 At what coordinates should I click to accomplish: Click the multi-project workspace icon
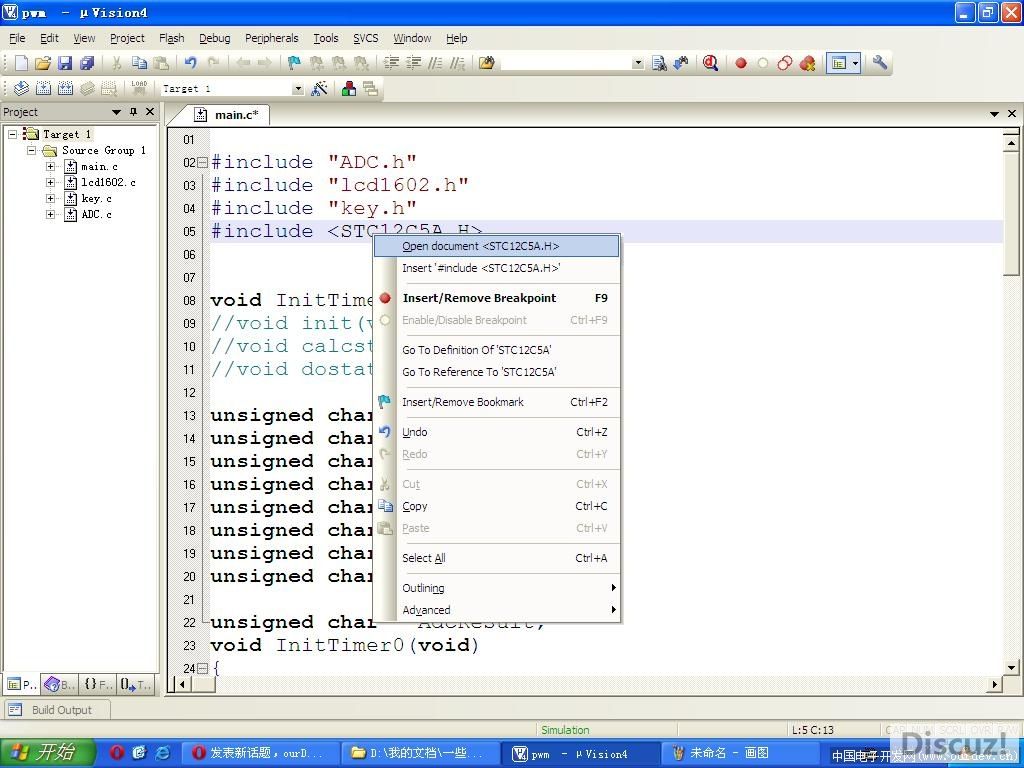coord(370,88)
